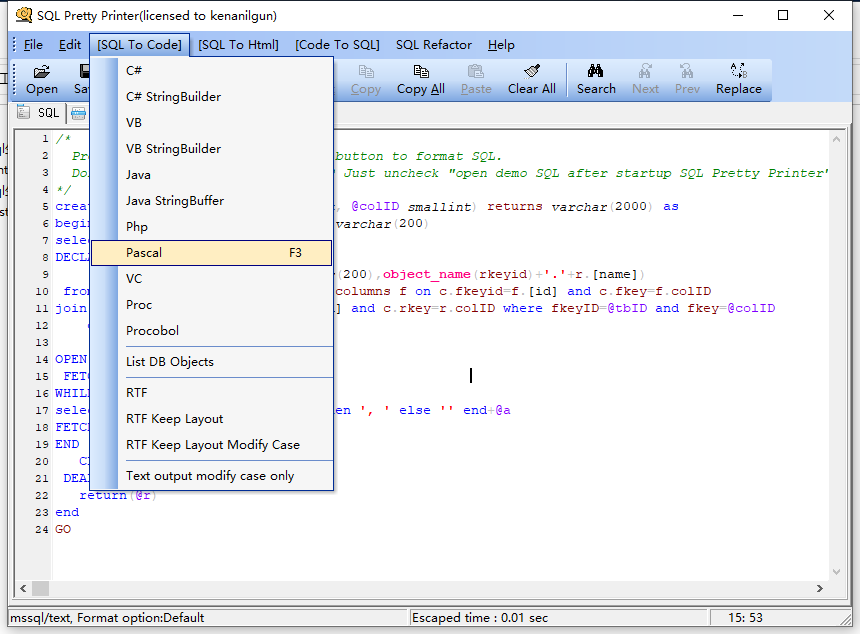Choose C# from the menu
860x634 pixels.
point(212,70)
